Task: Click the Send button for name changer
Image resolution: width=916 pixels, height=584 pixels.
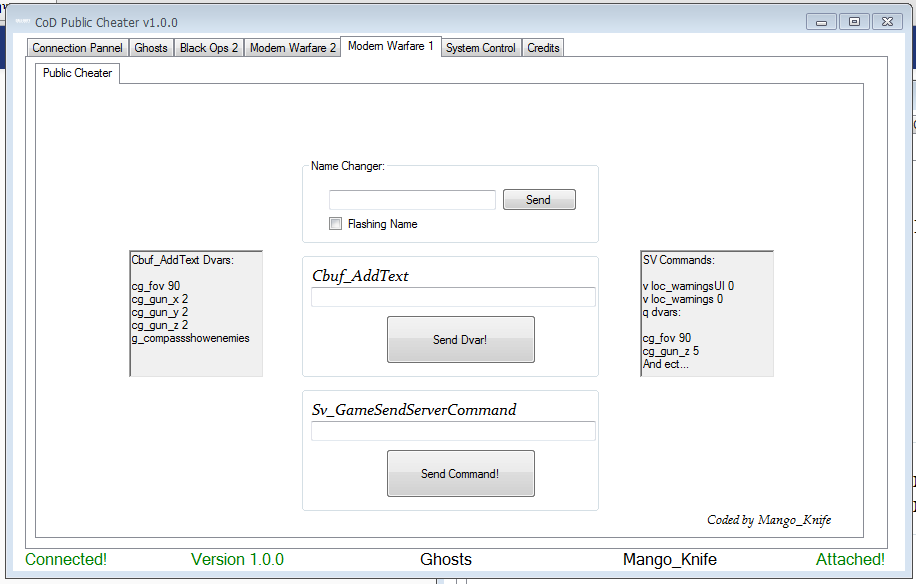Action: click(x=539, y=200)
